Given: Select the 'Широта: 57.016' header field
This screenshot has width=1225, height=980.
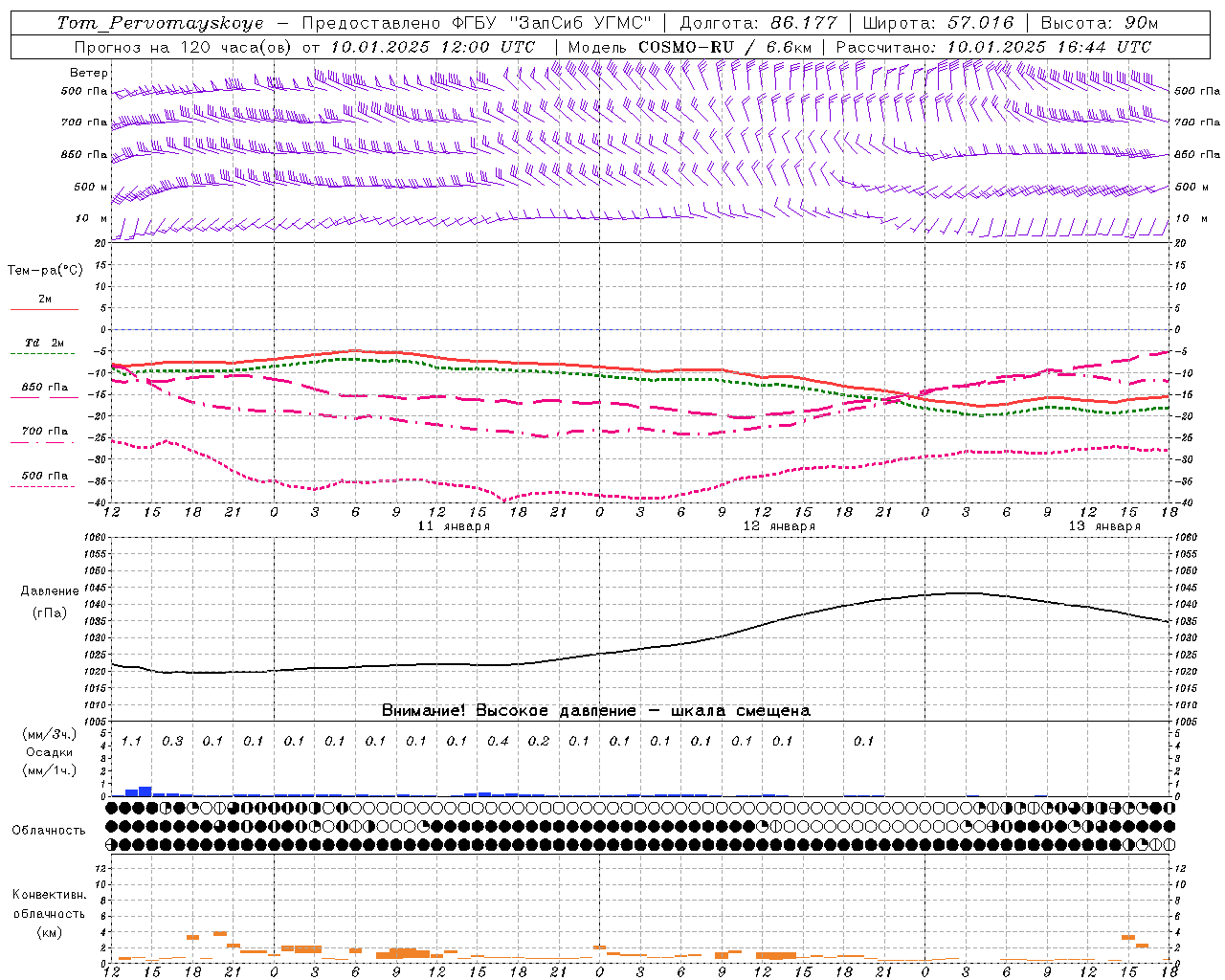Looking at the screenshot, I should [x=939, y=23].
